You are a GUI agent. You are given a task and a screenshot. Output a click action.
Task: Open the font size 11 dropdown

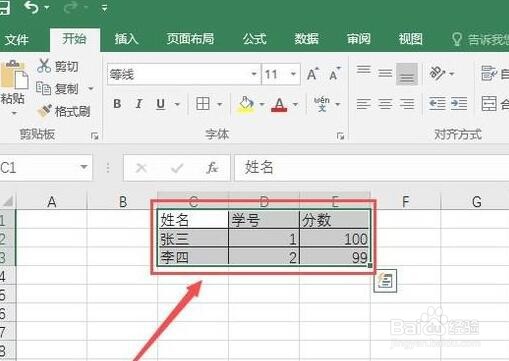coord(293,74)
